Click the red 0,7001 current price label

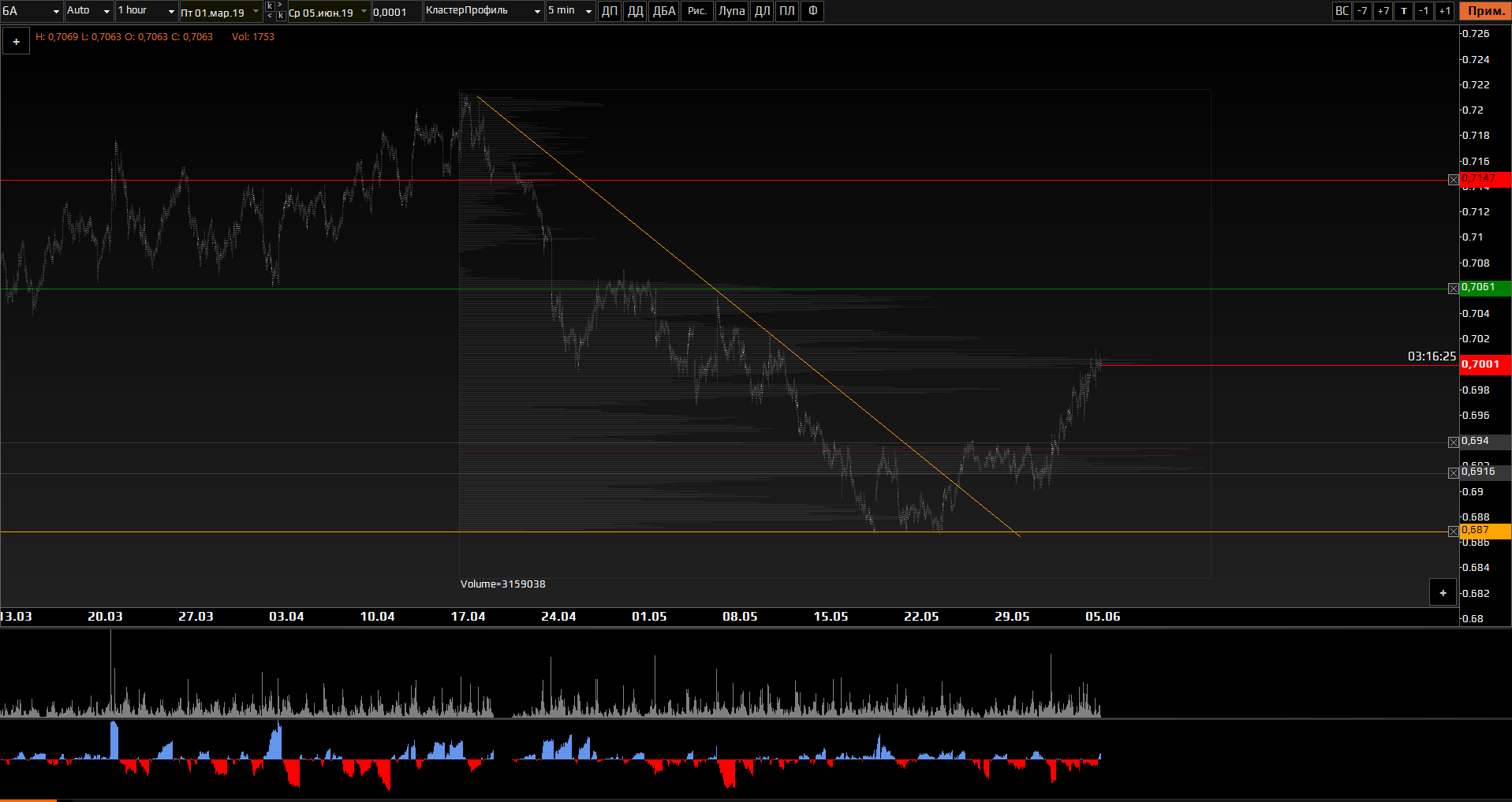tap(1484, 364)
